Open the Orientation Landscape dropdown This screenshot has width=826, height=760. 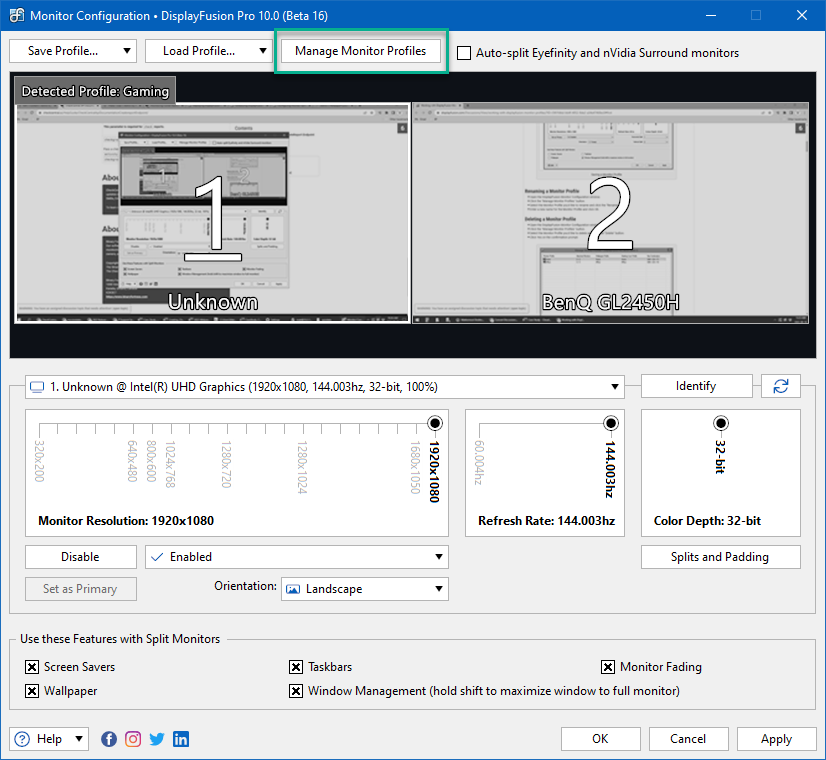pos(438,589)
